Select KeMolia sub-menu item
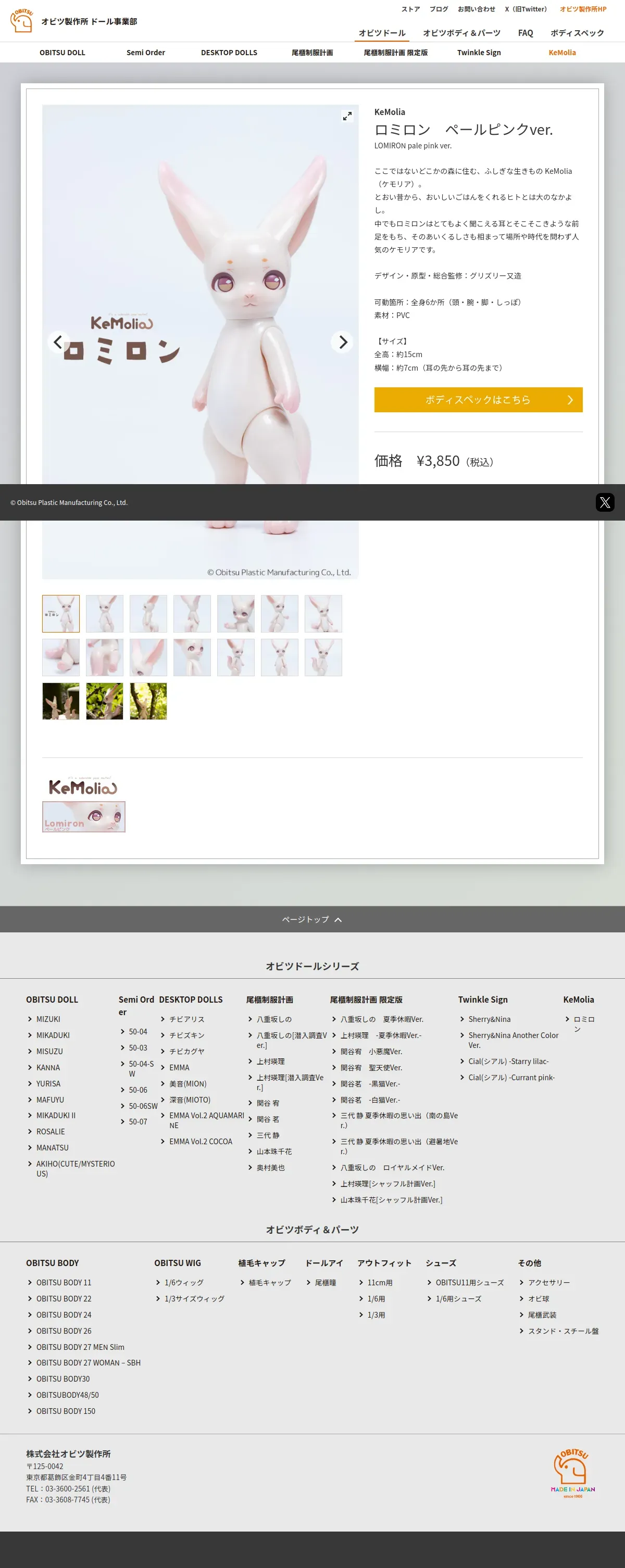The image size is (625, 1568). coord(562,53)
